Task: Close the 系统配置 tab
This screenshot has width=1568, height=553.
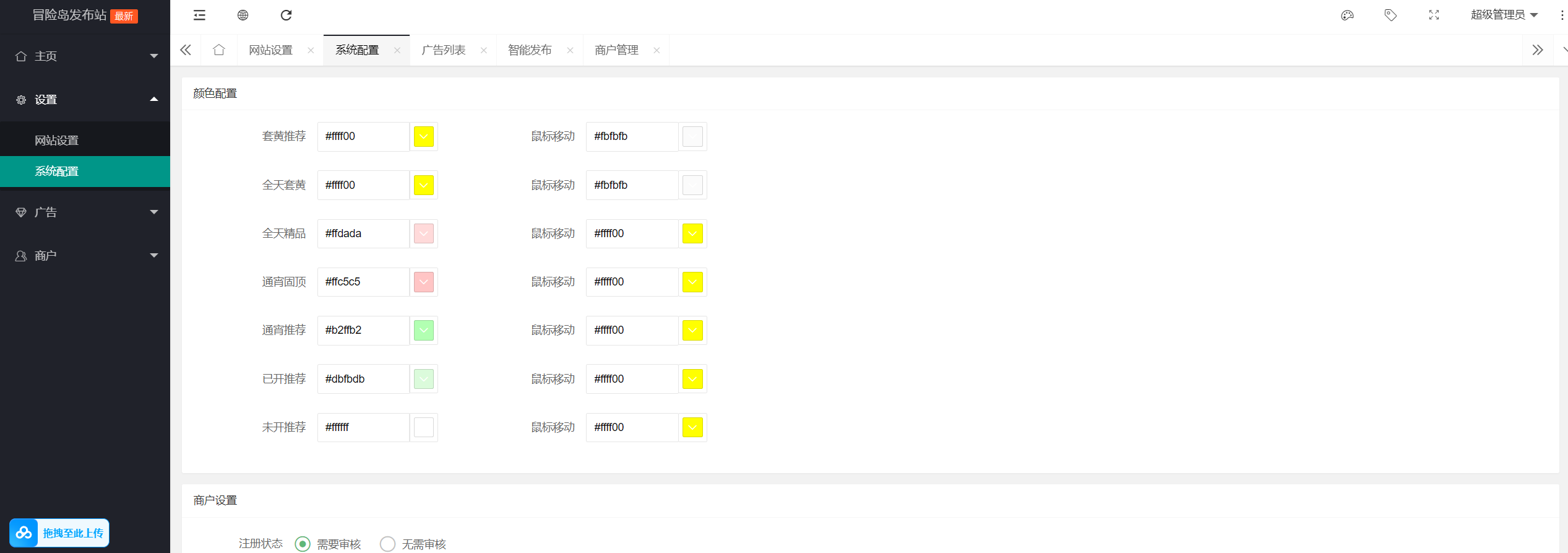Action: coord(397,51)
